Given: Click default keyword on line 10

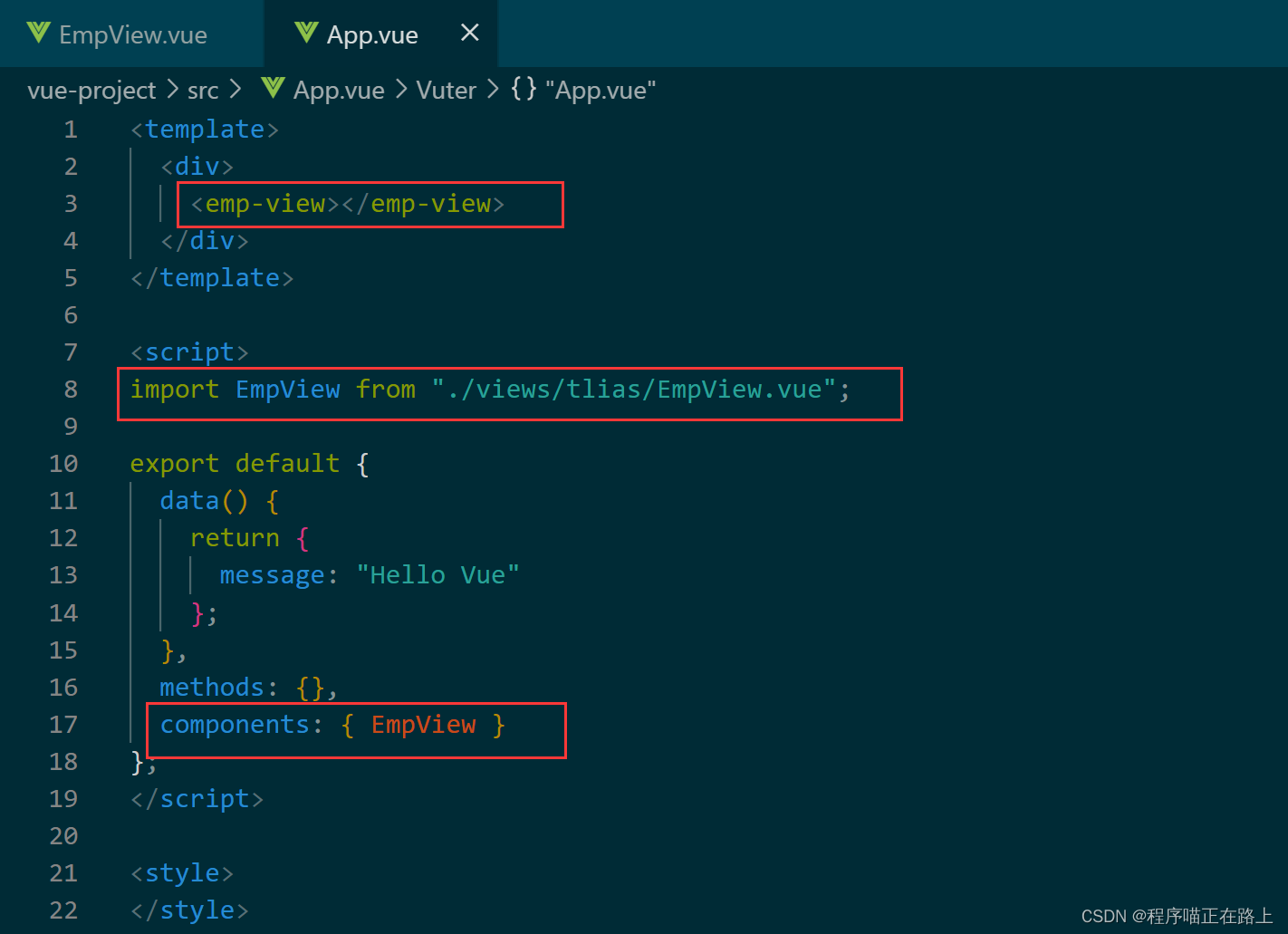Looking at the screenshot, I should click(288, 464).
